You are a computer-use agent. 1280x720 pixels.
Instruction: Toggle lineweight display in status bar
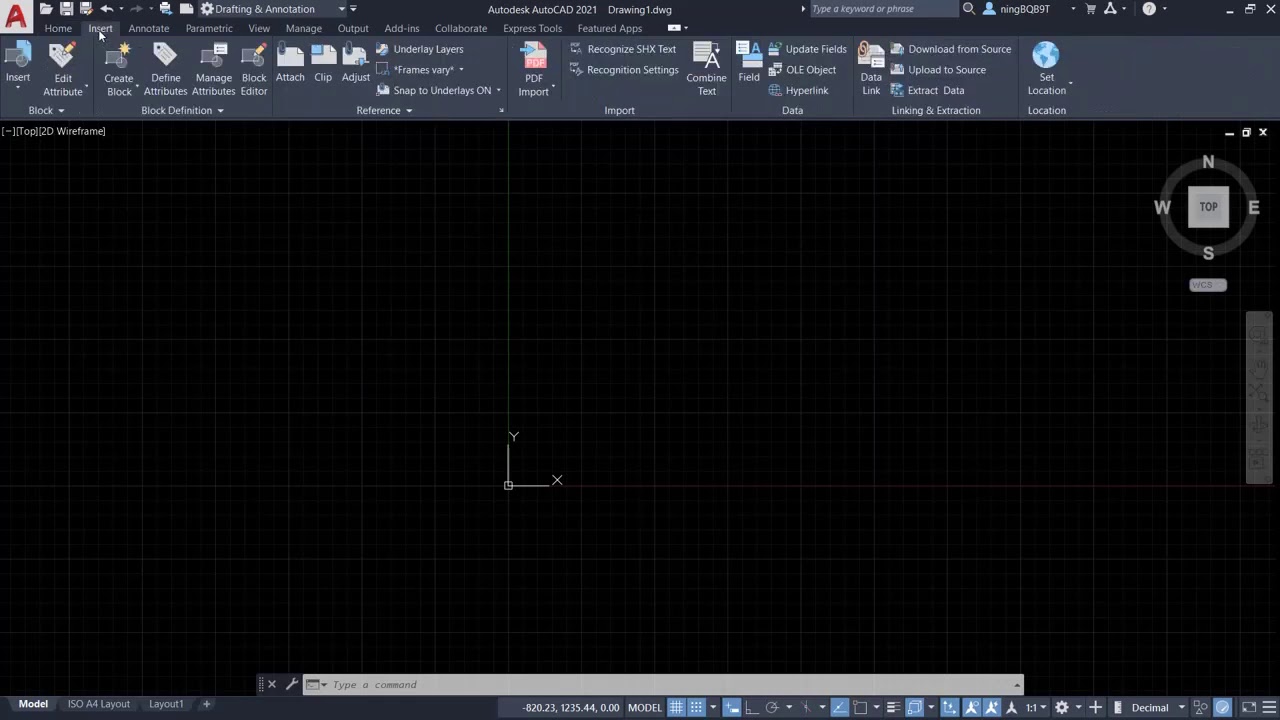(893, 707)
